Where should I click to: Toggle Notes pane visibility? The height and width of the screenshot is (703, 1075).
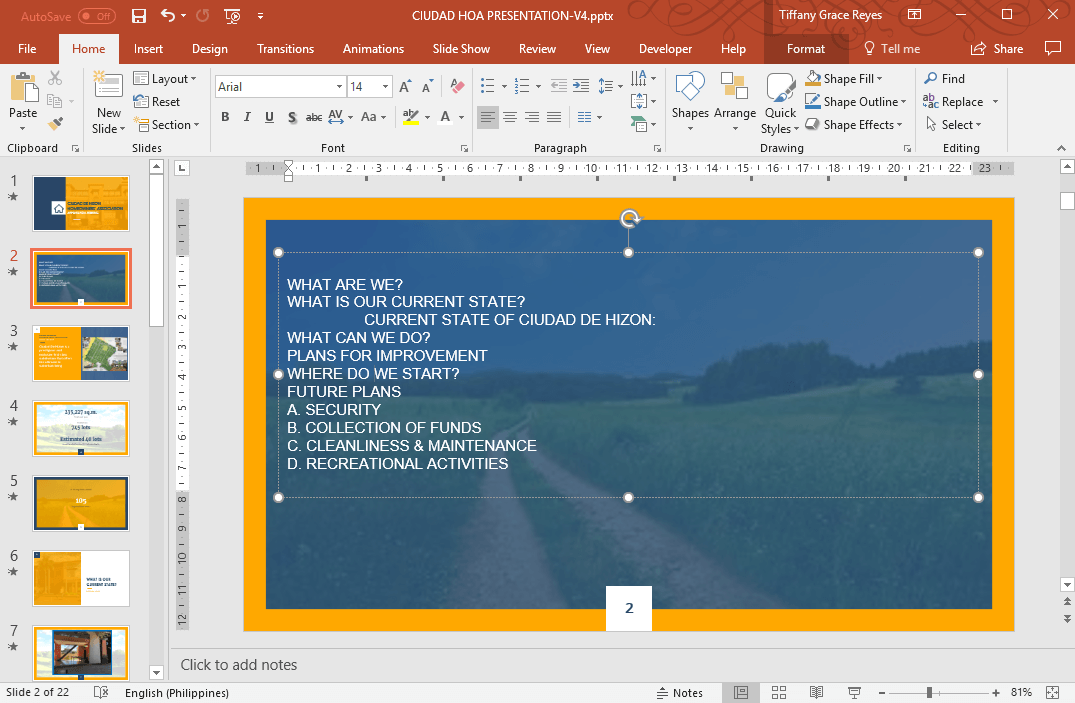click(x=681, y=692)
